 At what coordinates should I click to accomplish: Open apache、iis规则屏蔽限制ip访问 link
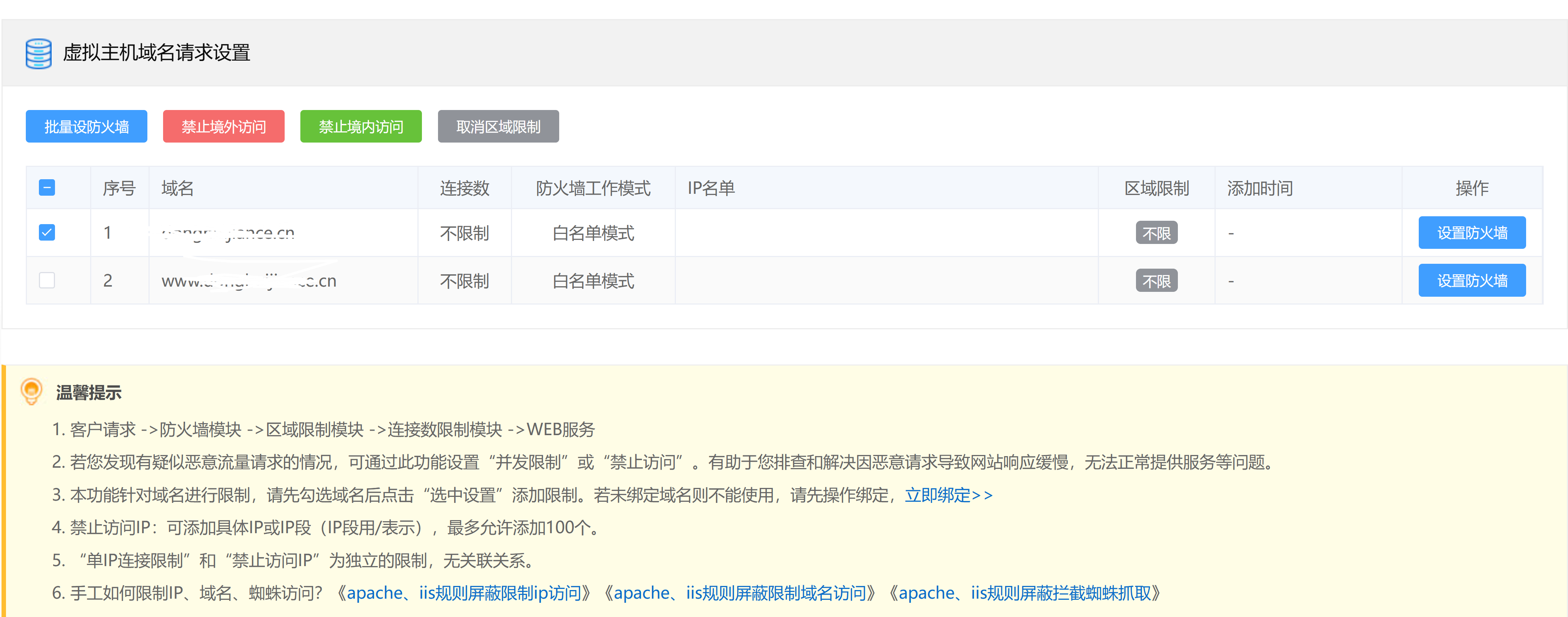464,593
